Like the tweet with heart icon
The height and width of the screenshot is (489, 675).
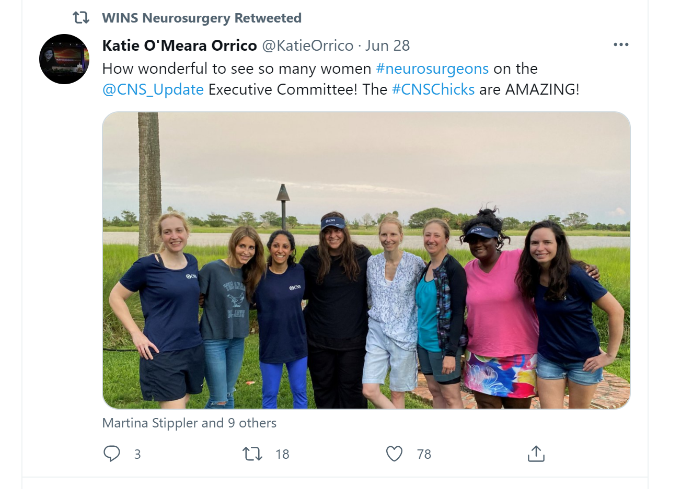point(394,454)
